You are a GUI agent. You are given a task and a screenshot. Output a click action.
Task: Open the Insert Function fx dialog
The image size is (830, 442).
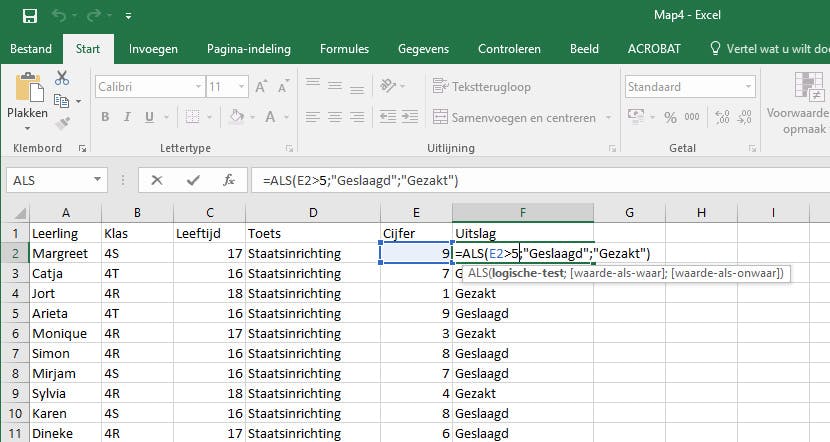tap(229, 180)
